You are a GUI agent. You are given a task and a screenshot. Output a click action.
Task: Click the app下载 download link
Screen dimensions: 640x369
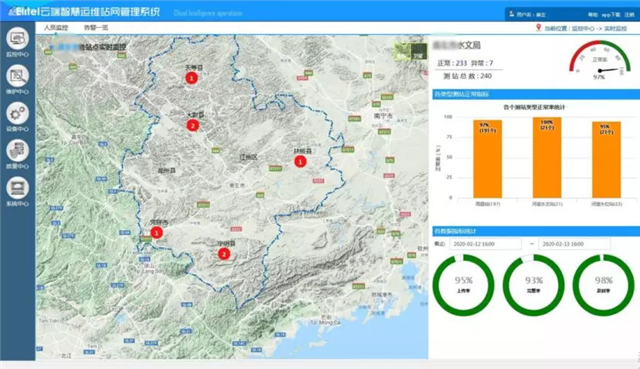click(x=611, y=14)
